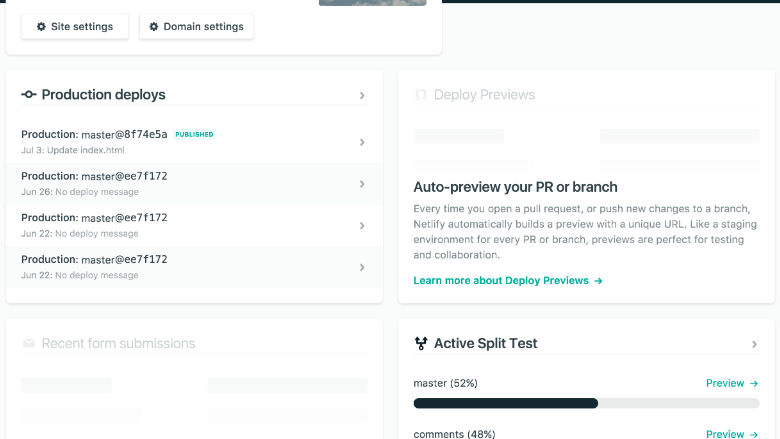Click the Recent form submissions envelope icon

pyautogui.click(x=29, y=344)
